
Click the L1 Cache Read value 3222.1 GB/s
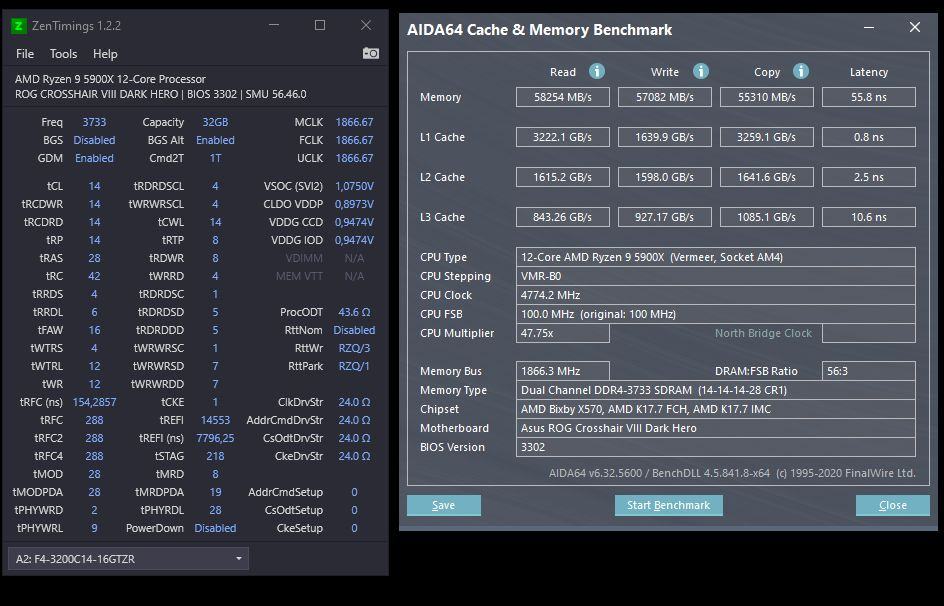point(563,137)
